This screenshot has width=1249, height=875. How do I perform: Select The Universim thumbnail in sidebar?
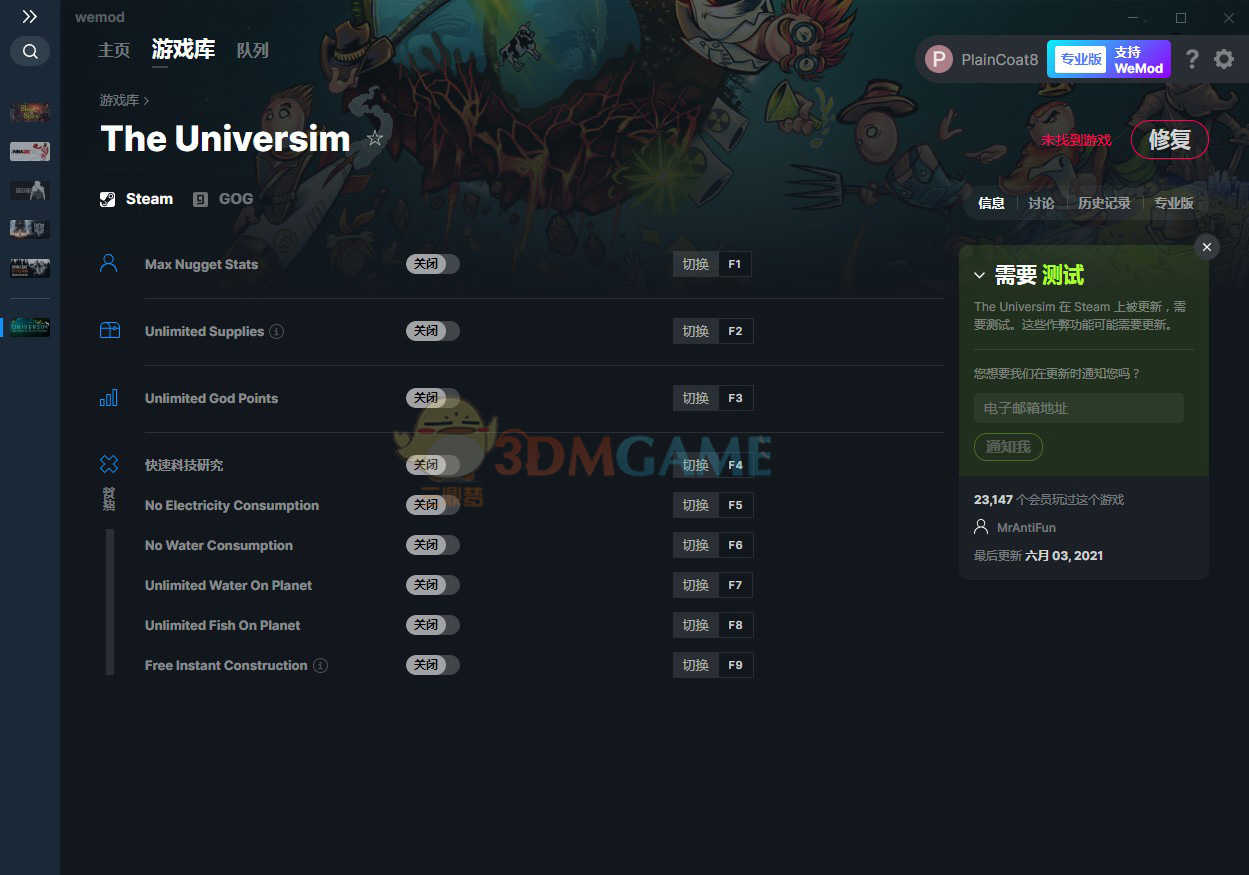coord(30,327)
